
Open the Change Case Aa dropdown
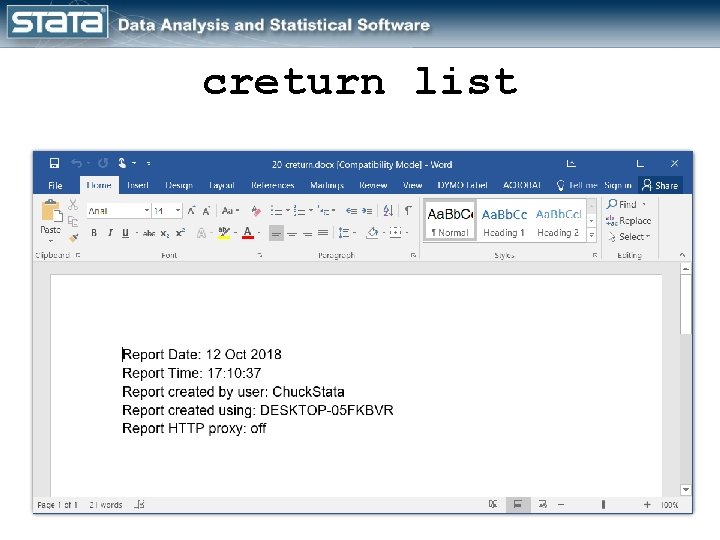pos(231,211)
